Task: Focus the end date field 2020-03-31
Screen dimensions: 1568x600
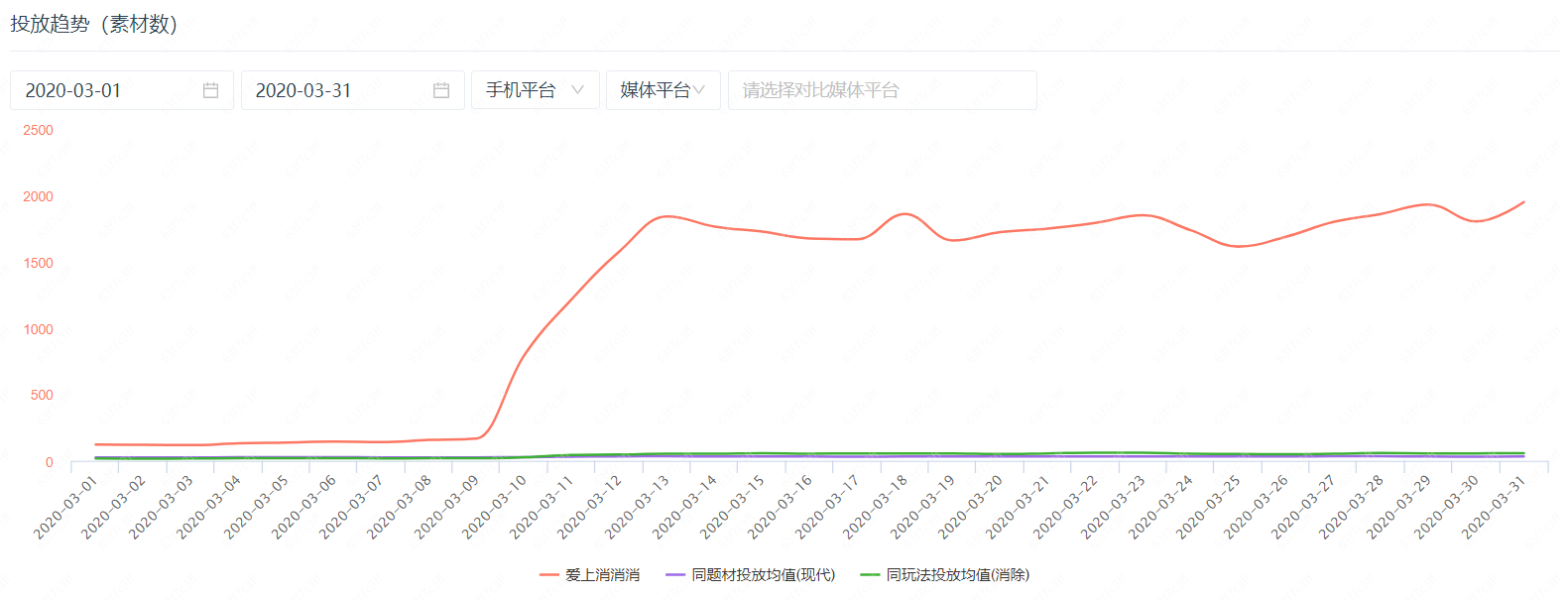Action: point(337,90)
